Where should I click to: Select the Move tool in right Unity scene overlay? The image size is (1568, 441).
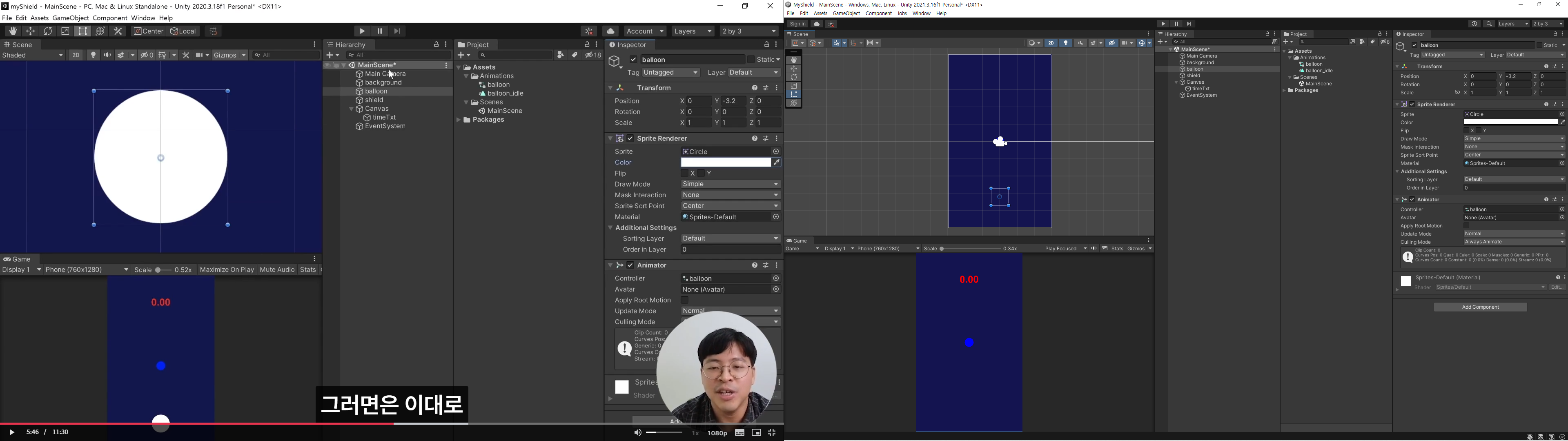(793, 69)
